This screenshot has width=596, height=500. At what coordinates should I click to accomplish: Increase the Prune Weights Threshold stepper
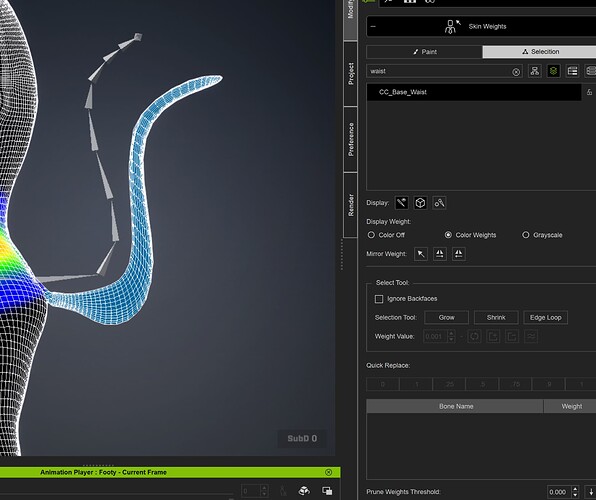coord(575,489)
